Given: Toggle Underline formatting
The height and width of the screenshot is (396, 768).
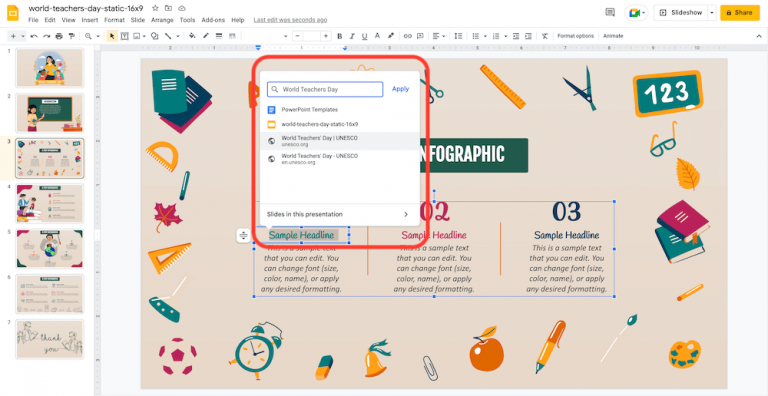Looking at the screenshot, I should (x=364, y=36).
